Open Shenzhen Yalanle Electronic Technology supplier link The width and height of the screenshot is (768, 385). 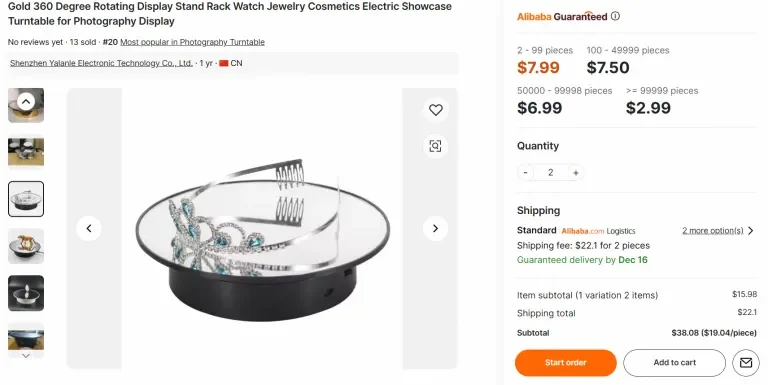click(x=101, y=63)
